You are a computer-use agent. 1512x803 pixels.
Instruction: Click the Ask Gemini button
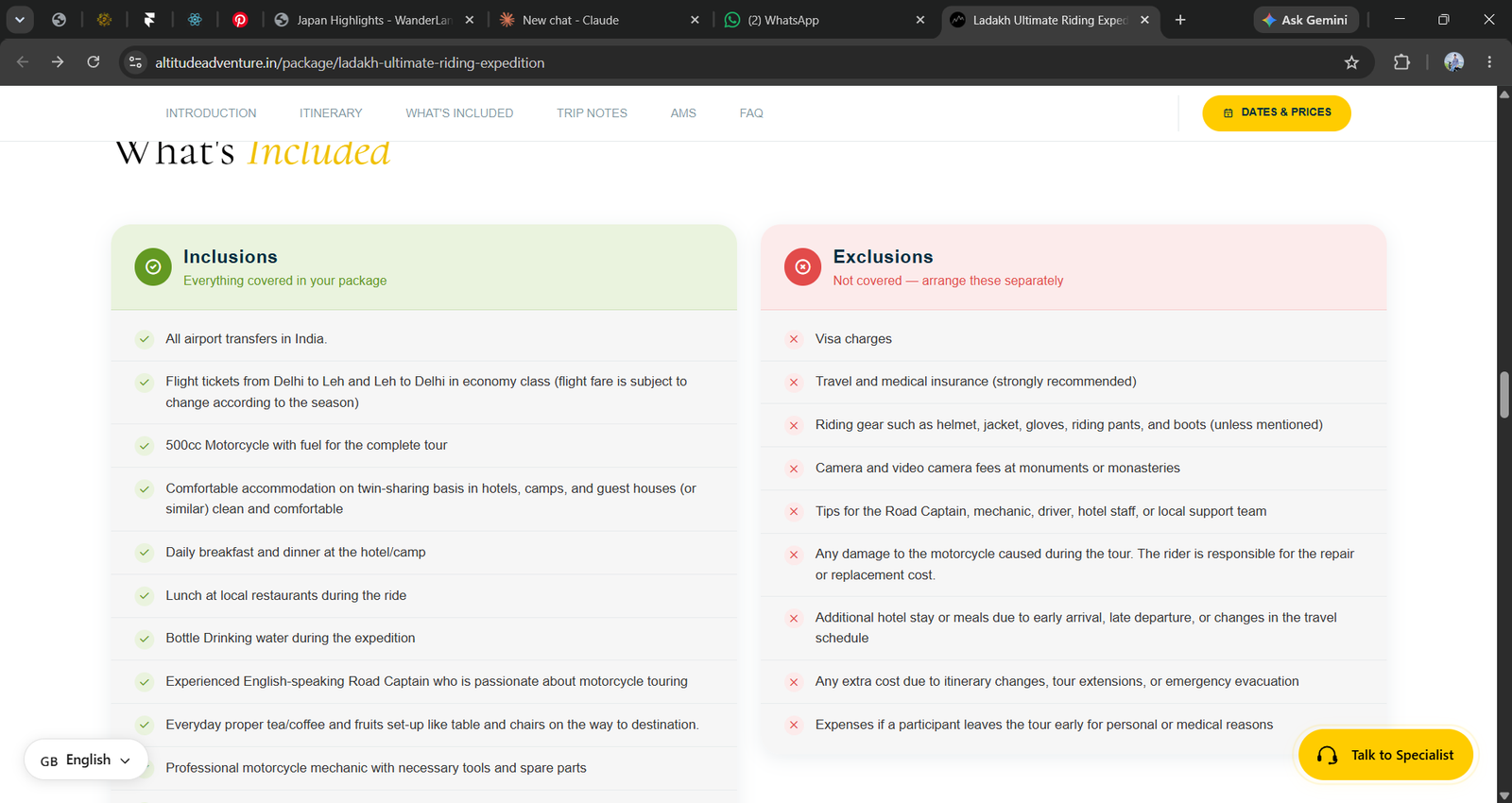1306,20
